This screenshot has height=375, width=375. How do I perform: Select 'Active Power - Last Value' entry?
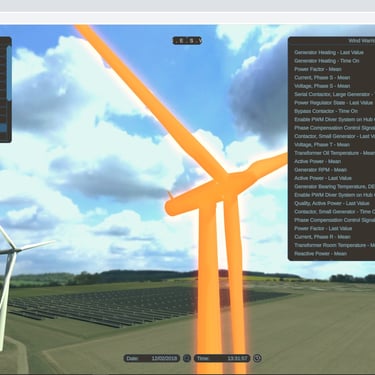click(323, 178)
